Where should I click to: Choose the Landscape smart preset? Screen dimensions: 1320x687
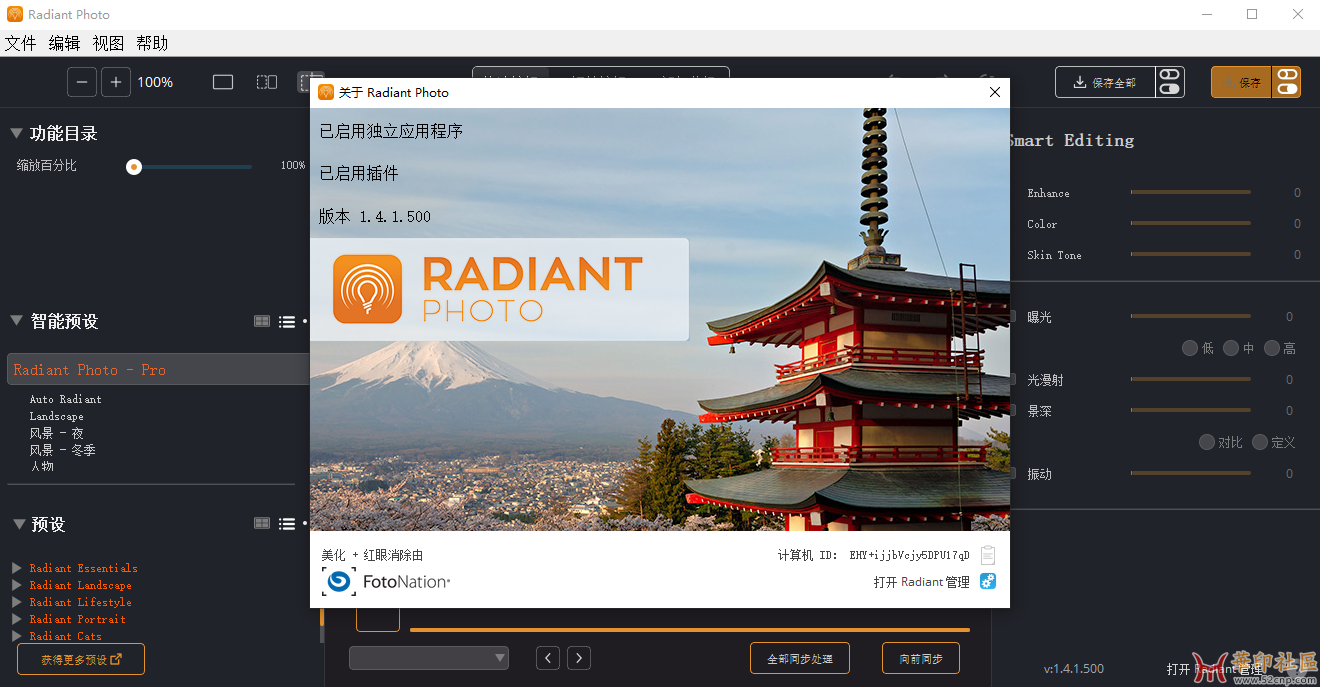(57, 416)
